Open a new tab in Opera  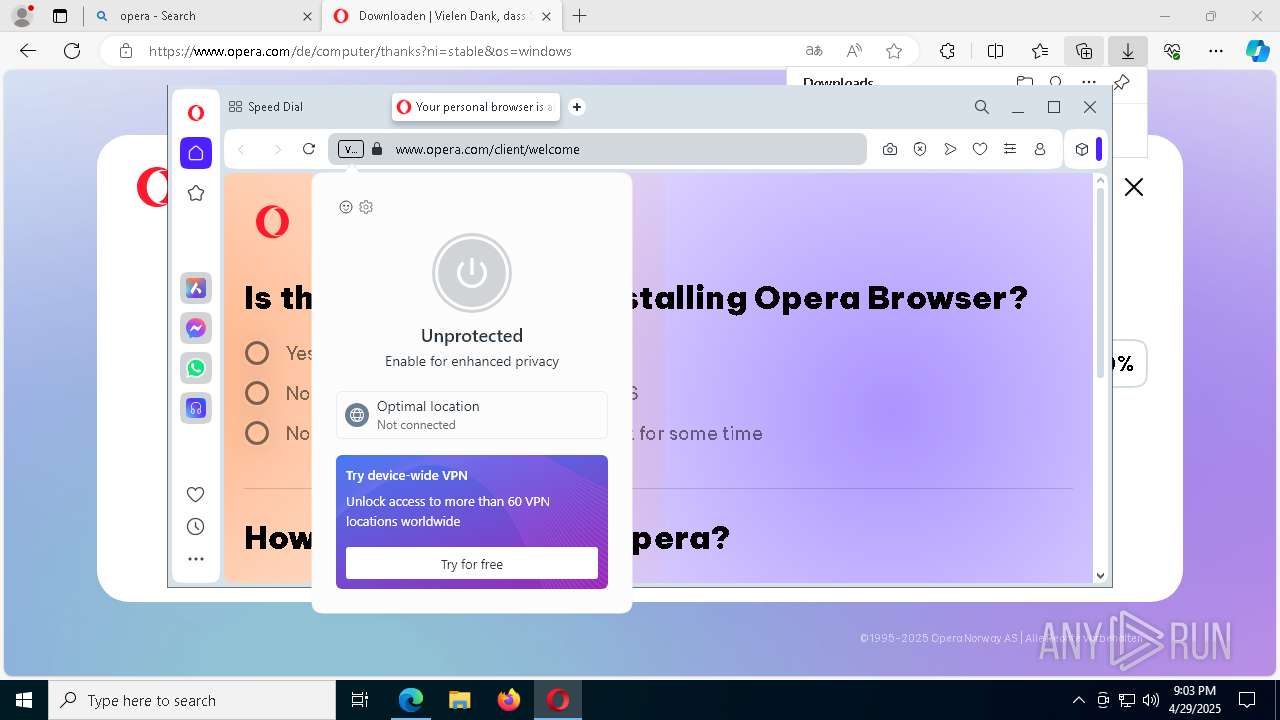(577, 107)
